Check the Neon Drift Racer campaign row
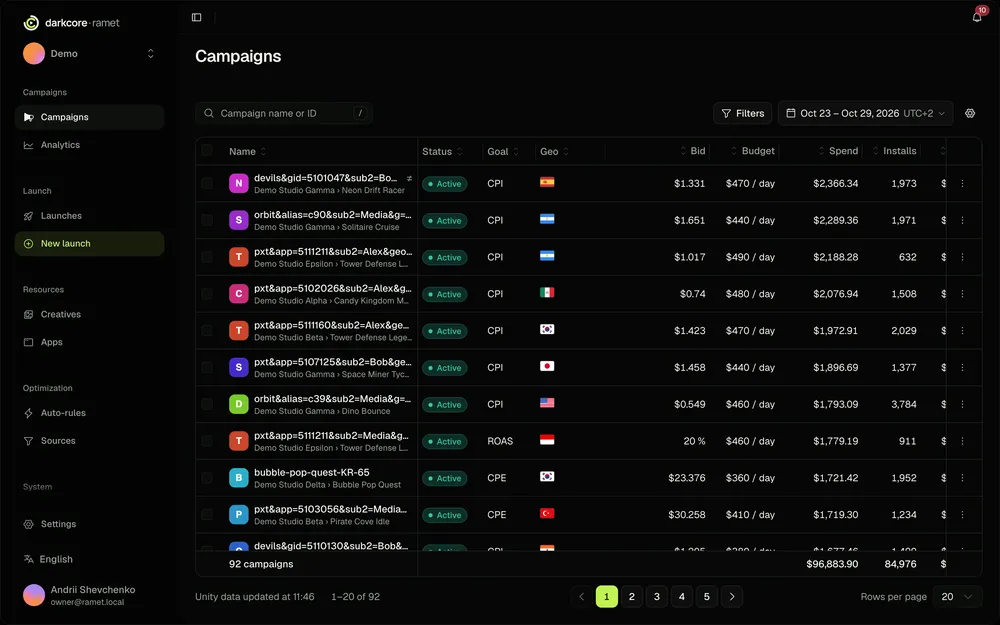 (x=207, y=184)
